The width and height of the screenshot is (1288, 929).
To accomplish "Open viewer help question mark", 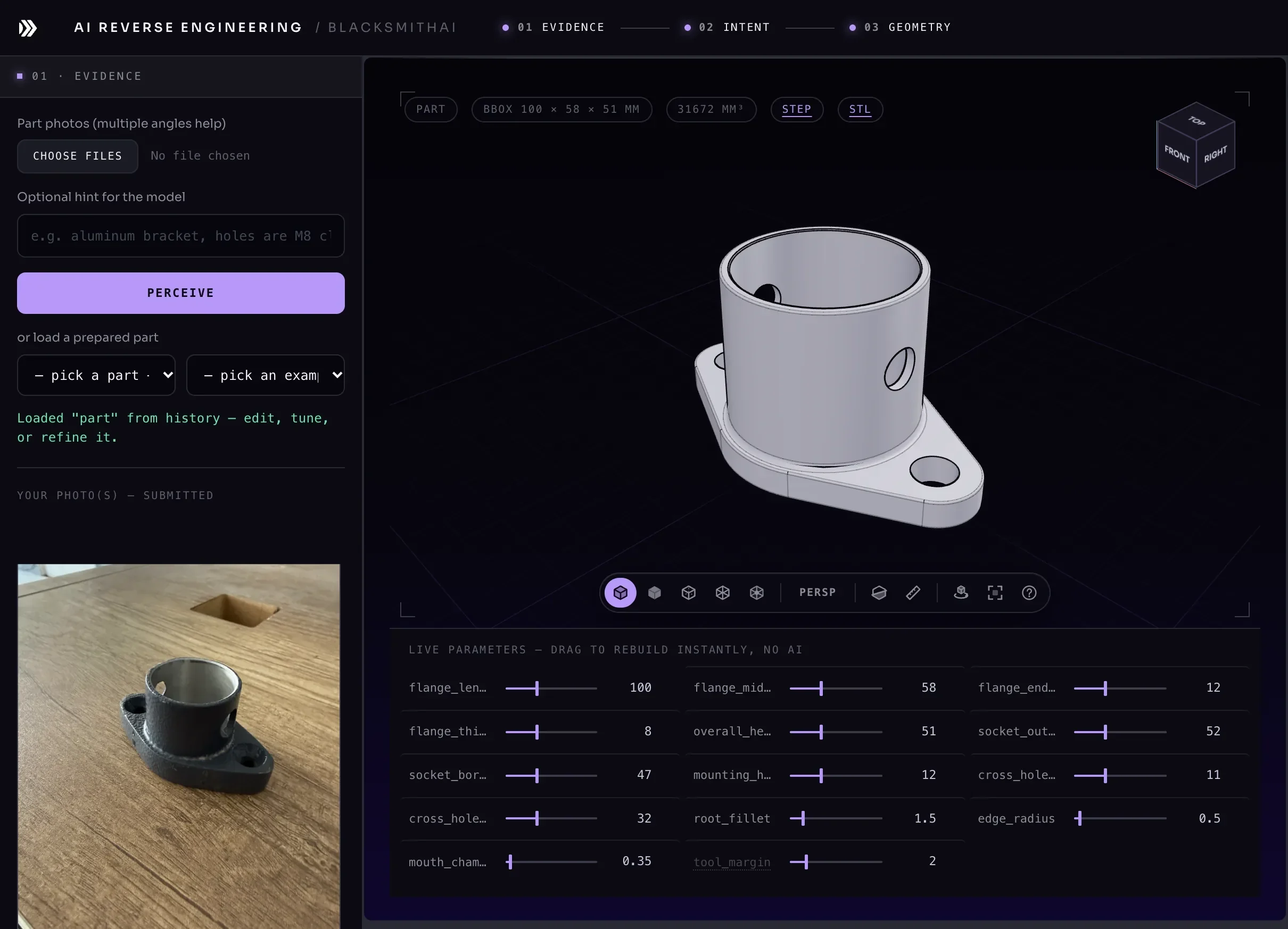I will 1029,593.
